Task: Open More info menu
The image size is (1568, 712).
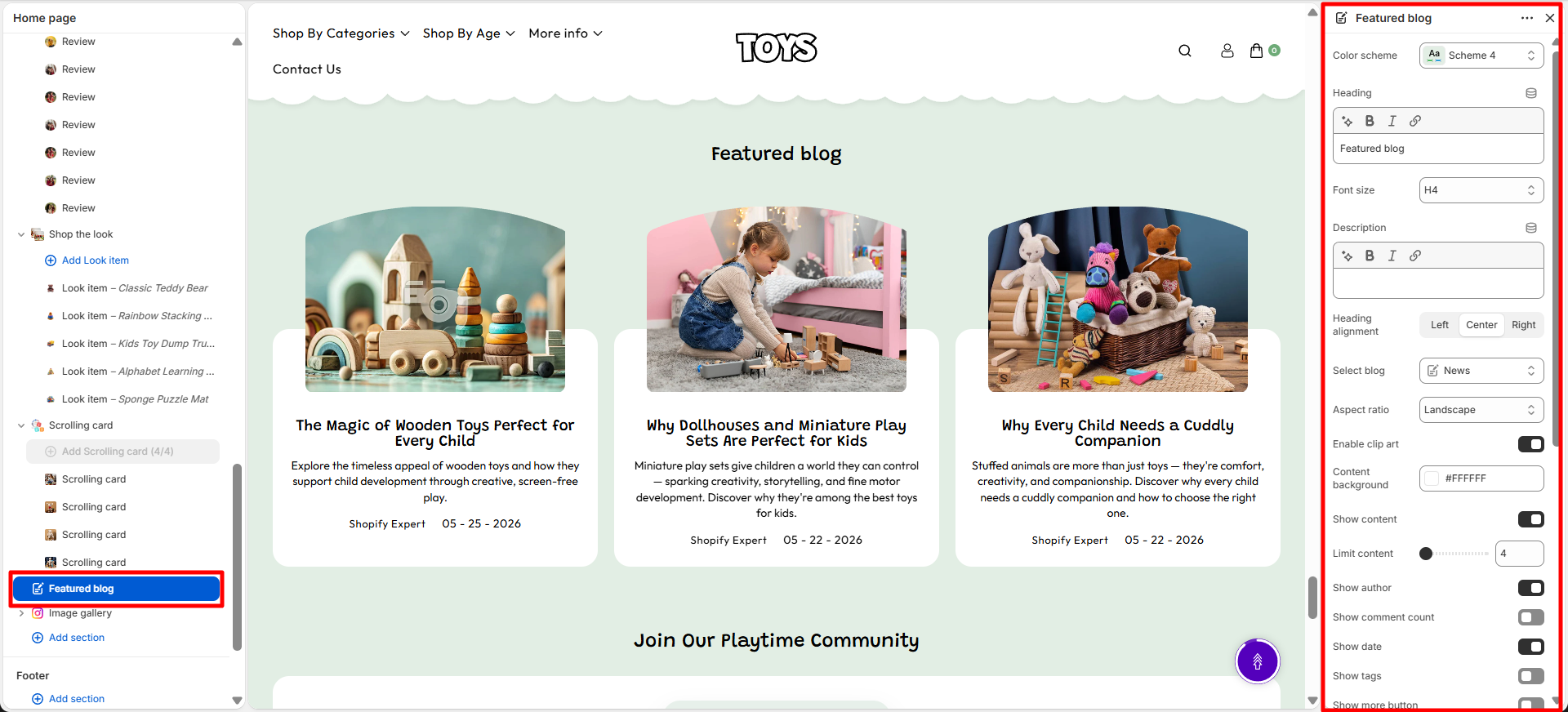Action: point(565,33)
